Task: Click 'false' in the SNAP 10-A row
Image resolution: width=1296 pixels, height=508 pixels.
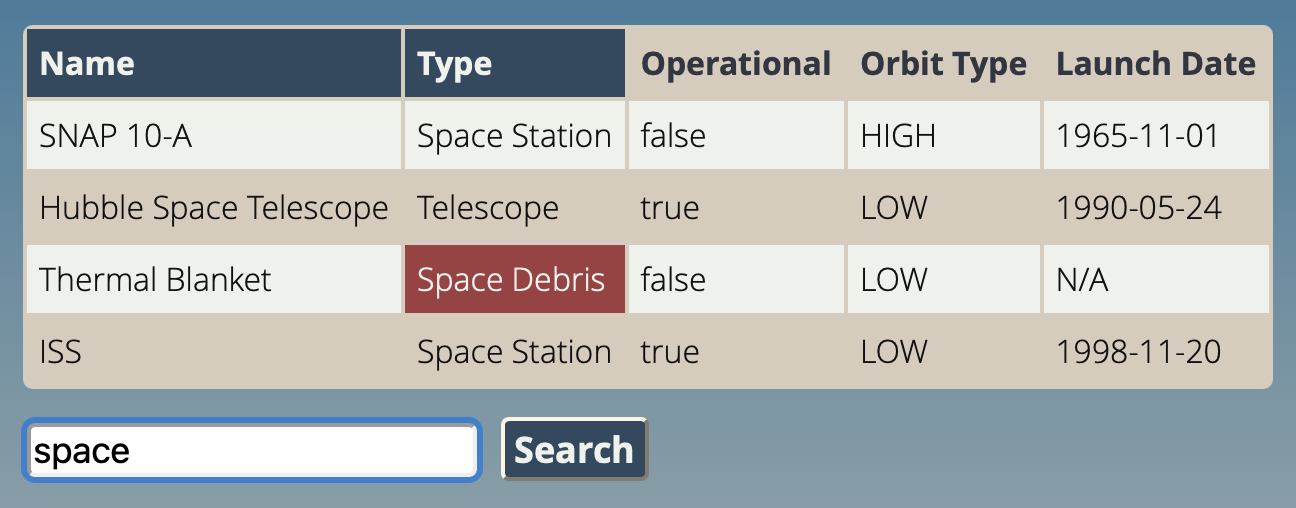Action: tap(736, 135)
